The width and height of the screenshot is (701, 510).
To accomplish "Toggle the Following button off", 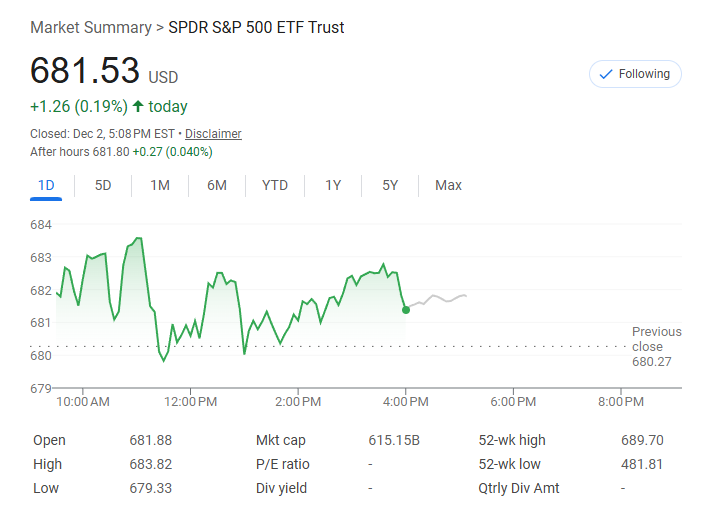I will coord(635,74).
